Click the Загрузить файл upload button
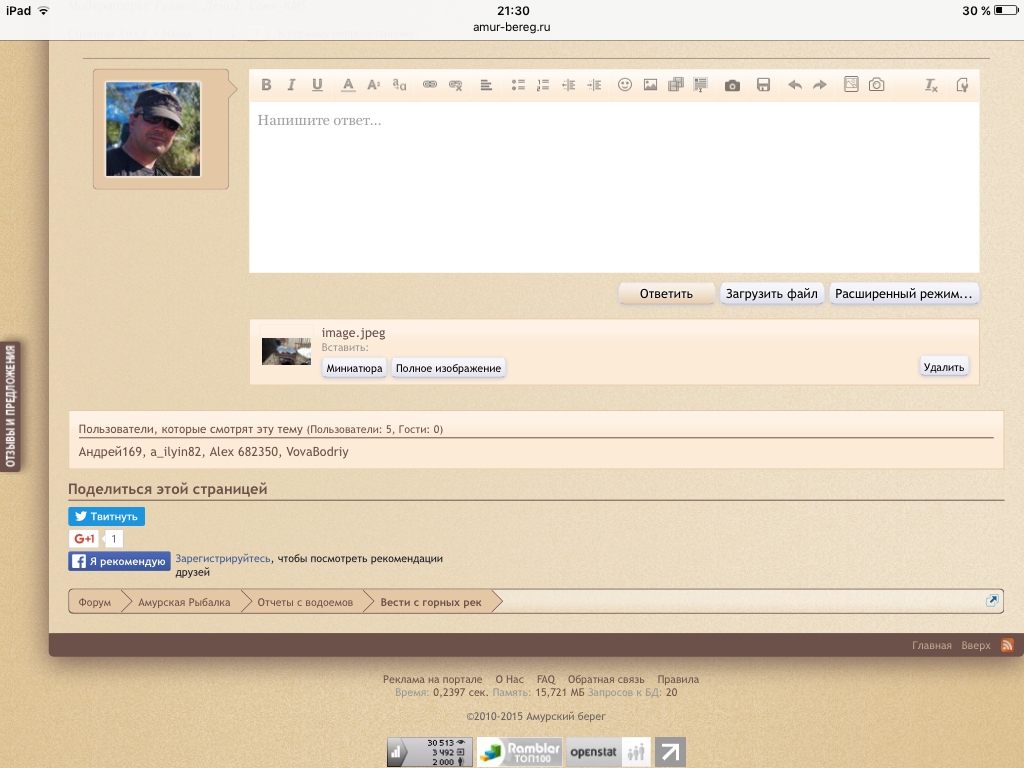The height and width of the screenshot is (768, 1024). [x=772, y=294]
